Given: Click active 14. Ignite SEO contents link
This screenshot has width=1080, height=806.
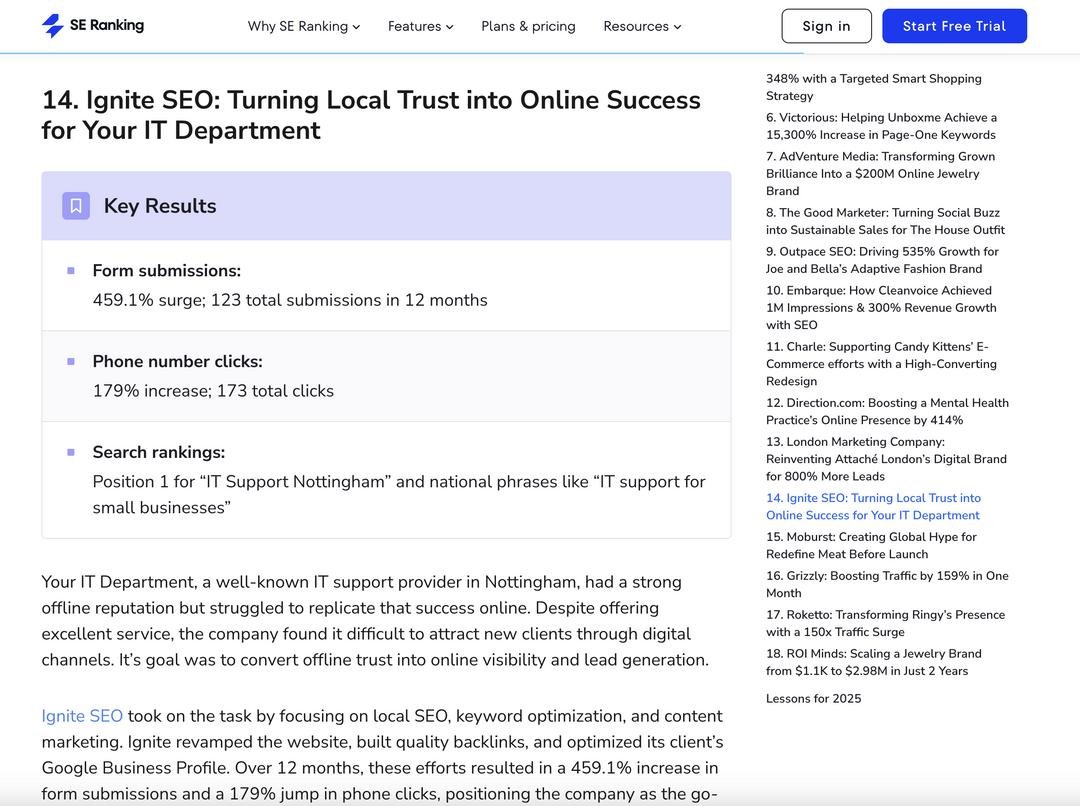Looking at the screenshot, I should (873, 506).
